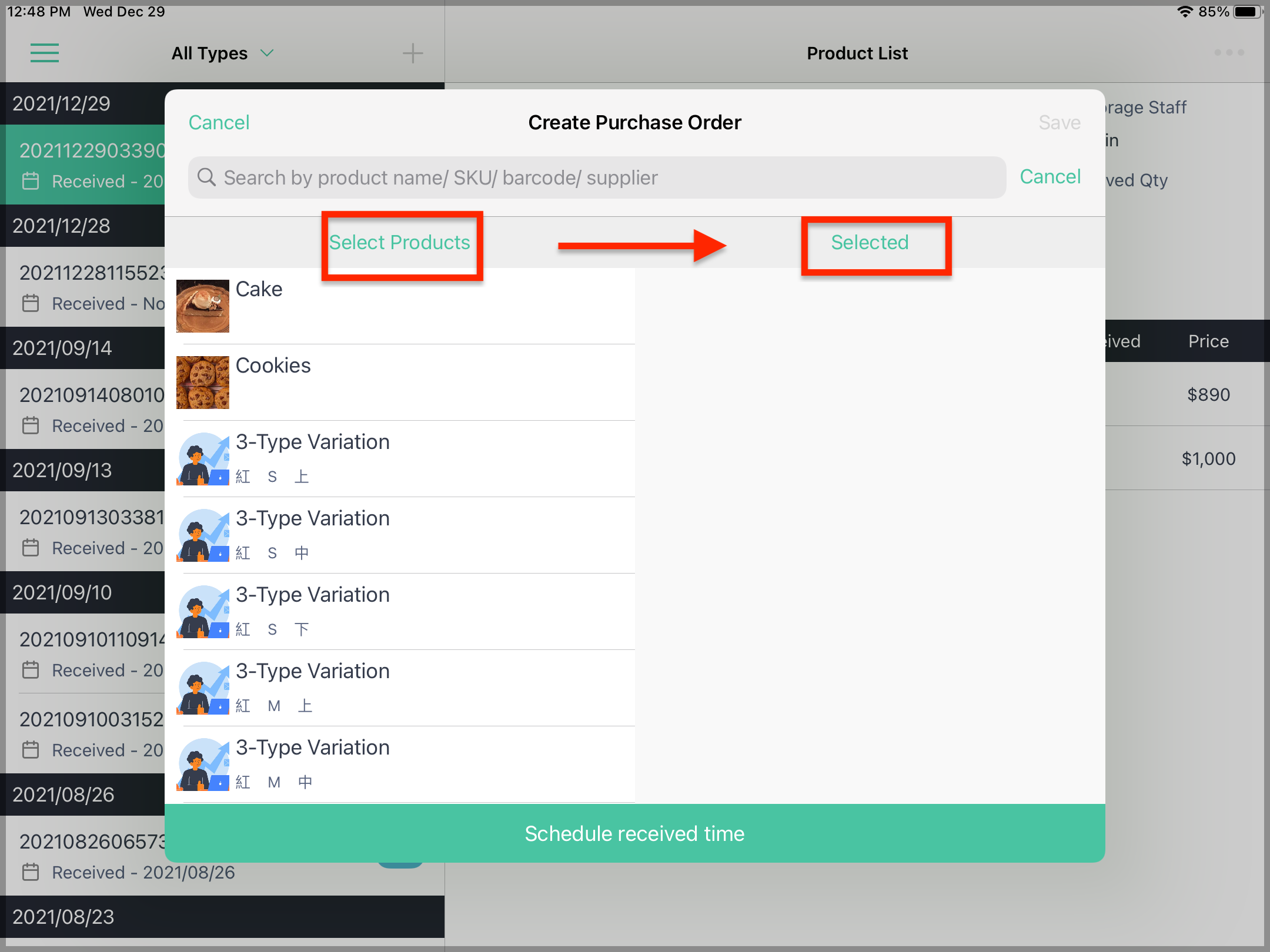Open order 20210910110914 entry
This screenshot has width=1270, height=952.
point(82,653)
